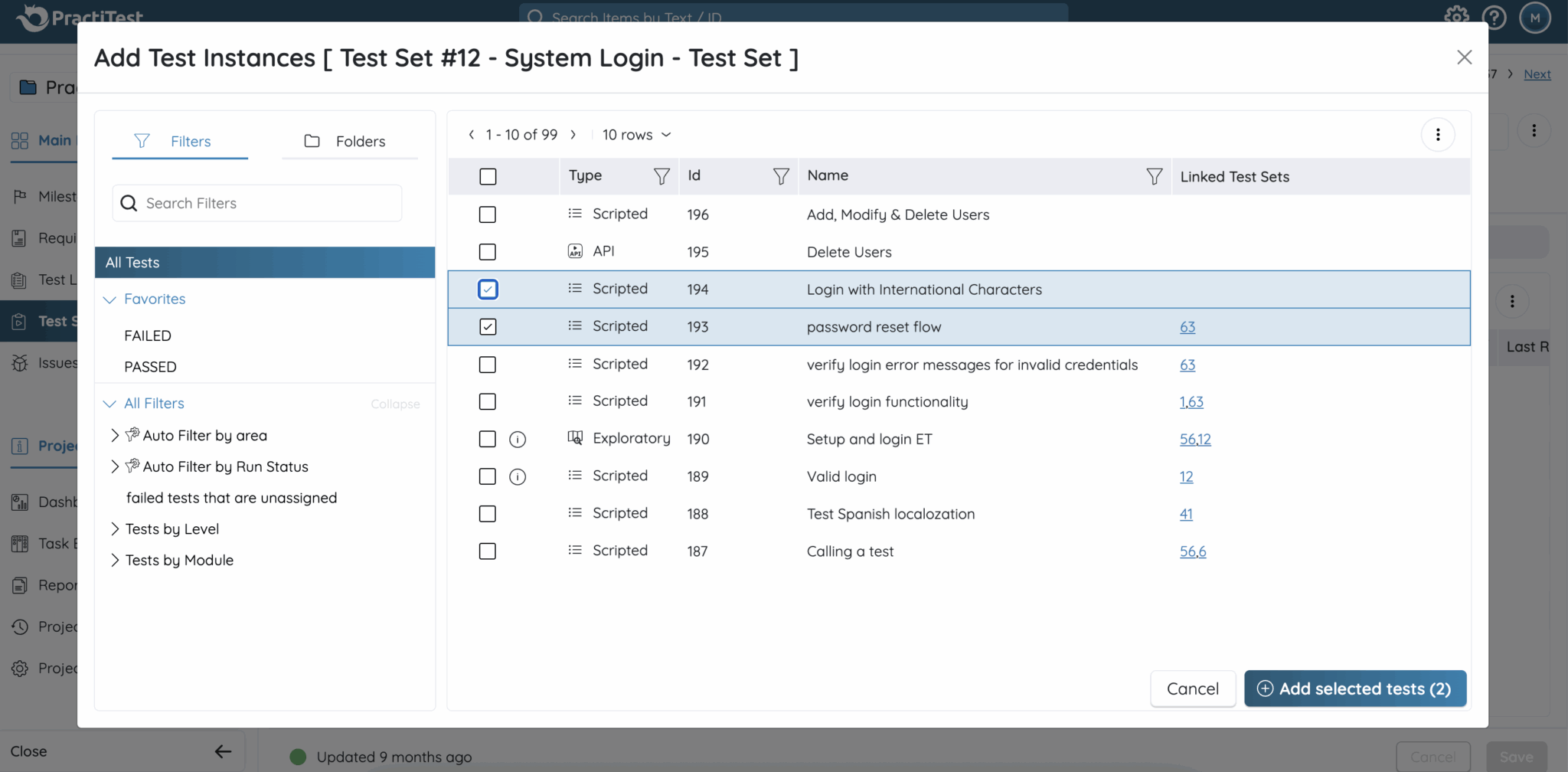1568x772 pixels.
Task: Open the Id column filter icon
Action: click(x=780, y=177)
